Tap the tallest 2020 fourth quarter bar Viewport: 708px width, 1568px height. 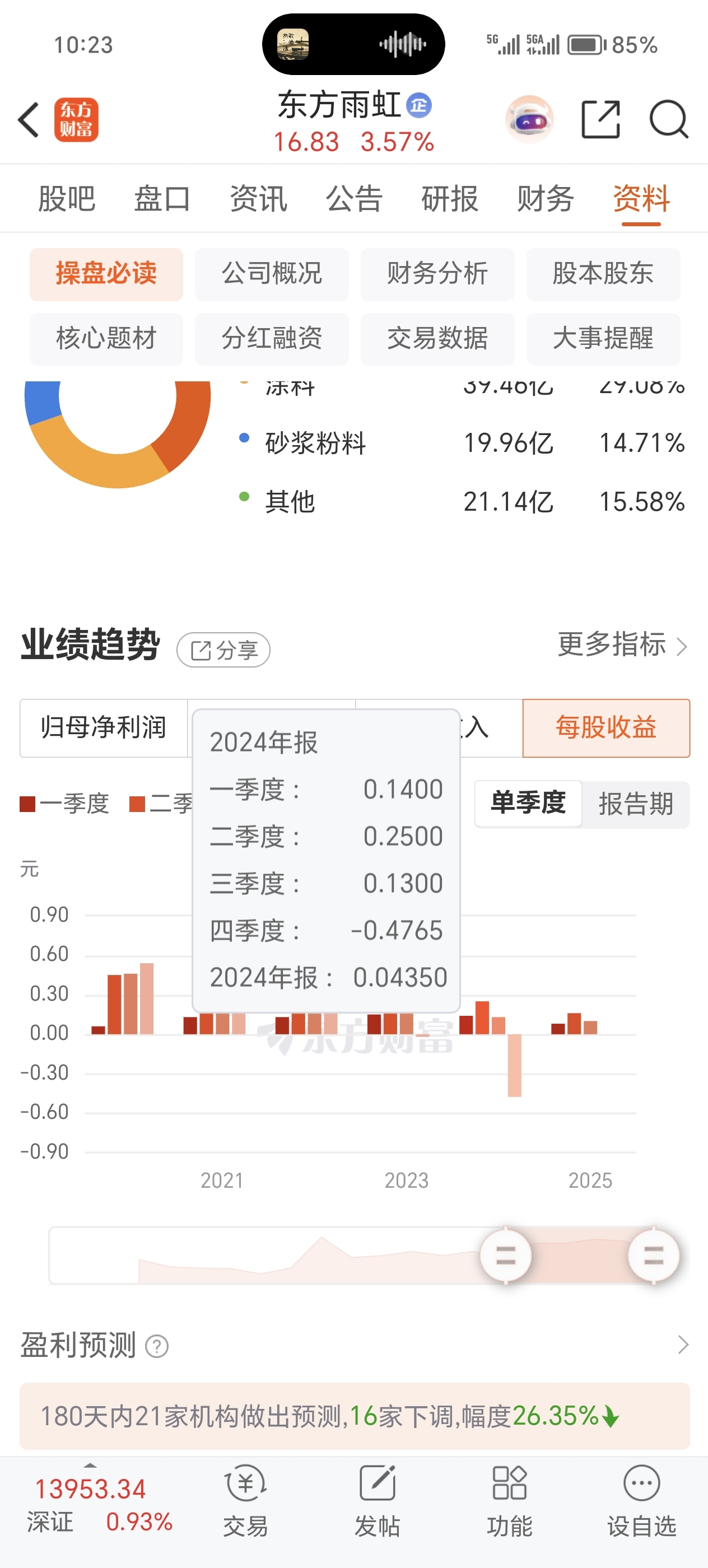pyautogui.click(x=147, y=998)
